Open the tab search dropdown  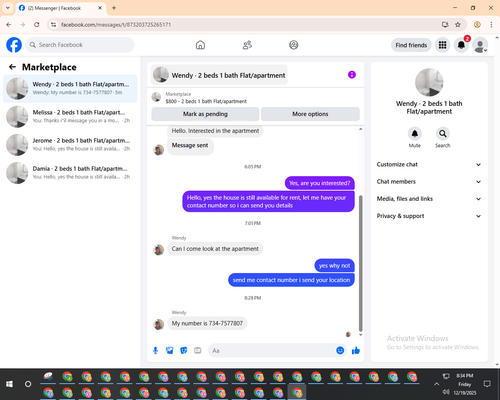click(x=8, y=8)
